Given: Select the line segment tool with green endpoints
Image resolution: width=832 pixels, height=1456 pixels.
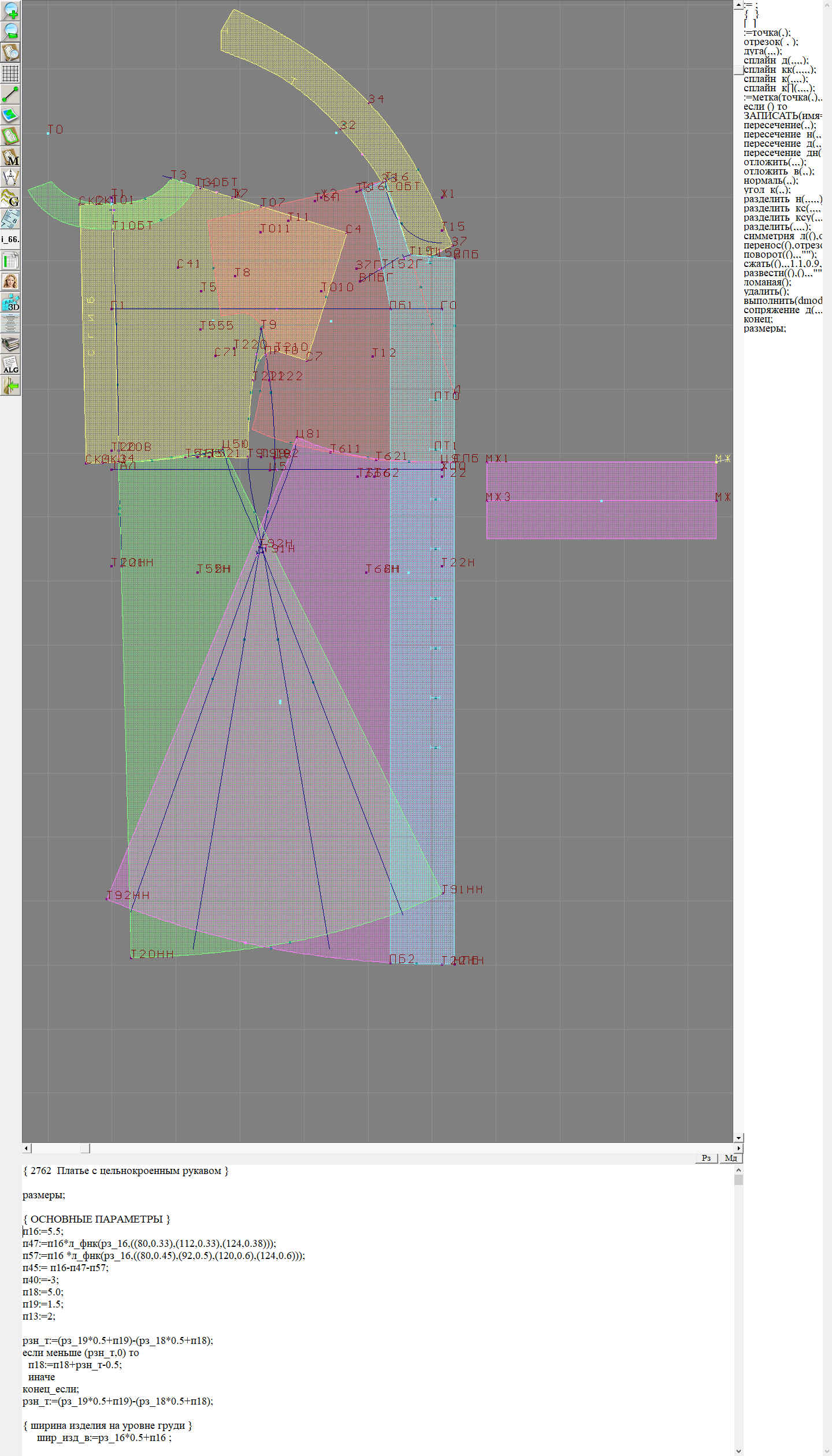Looking at the screenshot, I should click(x=10, y=94).
